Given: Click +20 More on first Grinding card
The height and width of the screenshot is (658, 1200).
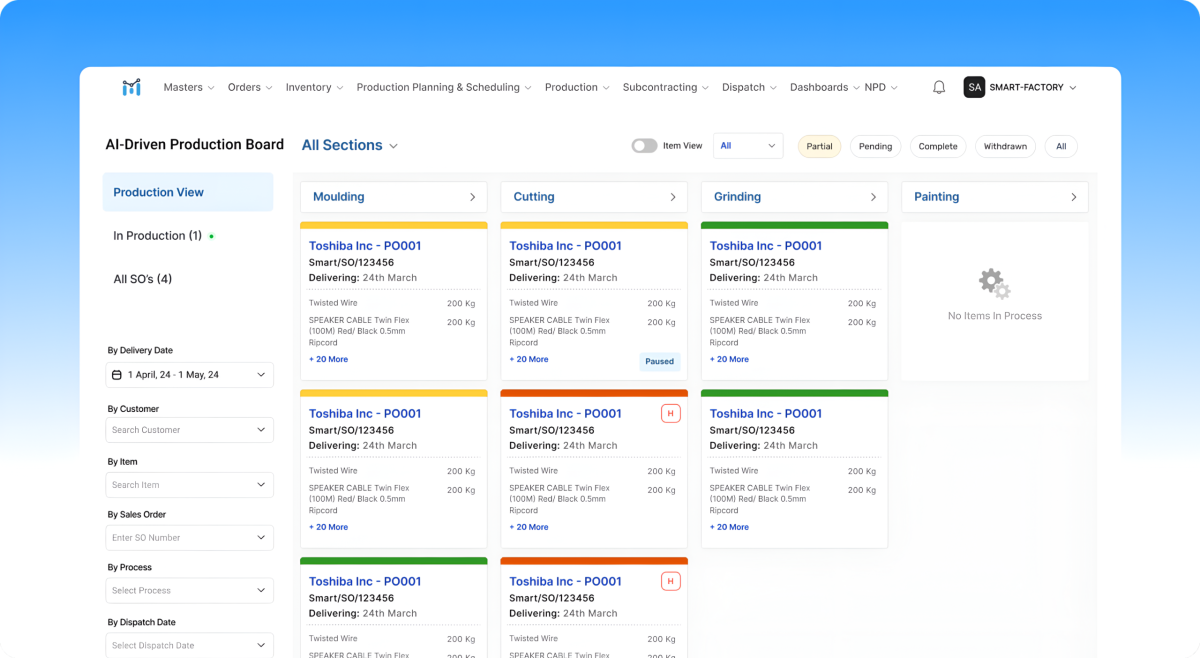Looking at the screenshot, I should [729, 359].
